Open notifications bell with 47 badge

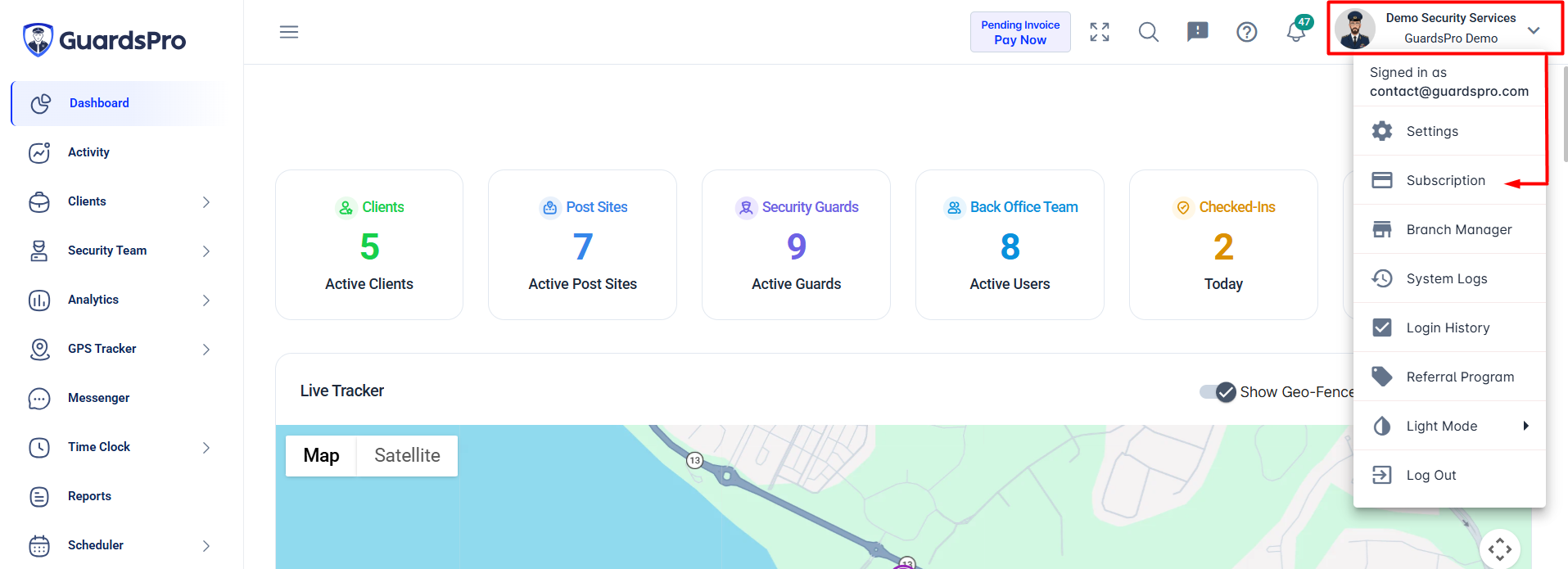click(x=1299, y=29)
